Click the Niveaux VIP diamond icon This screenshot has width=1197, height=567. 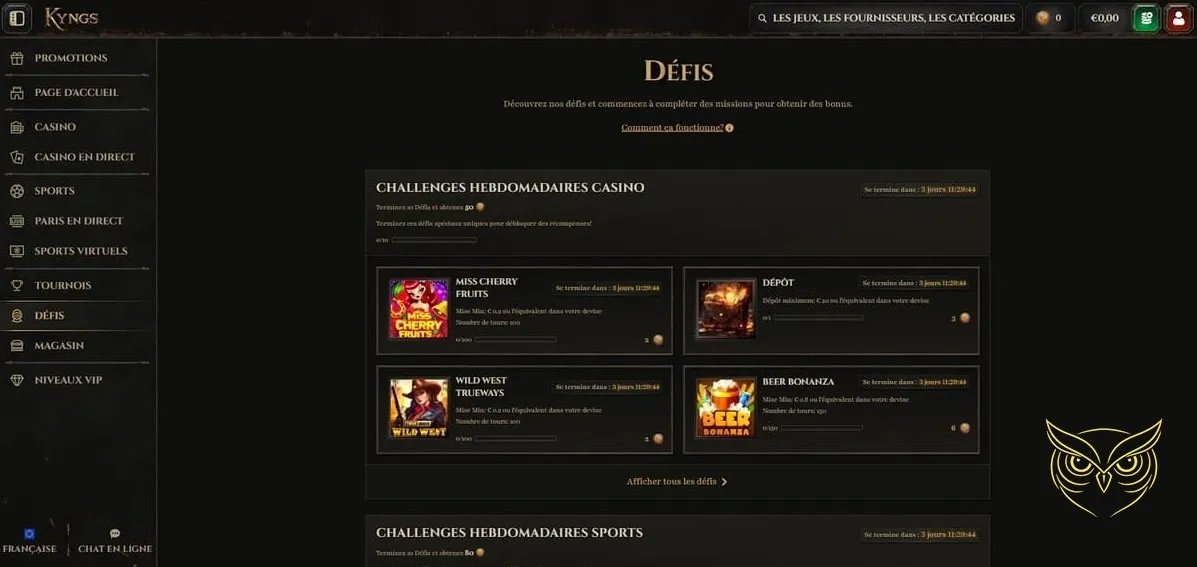point(17,379)
